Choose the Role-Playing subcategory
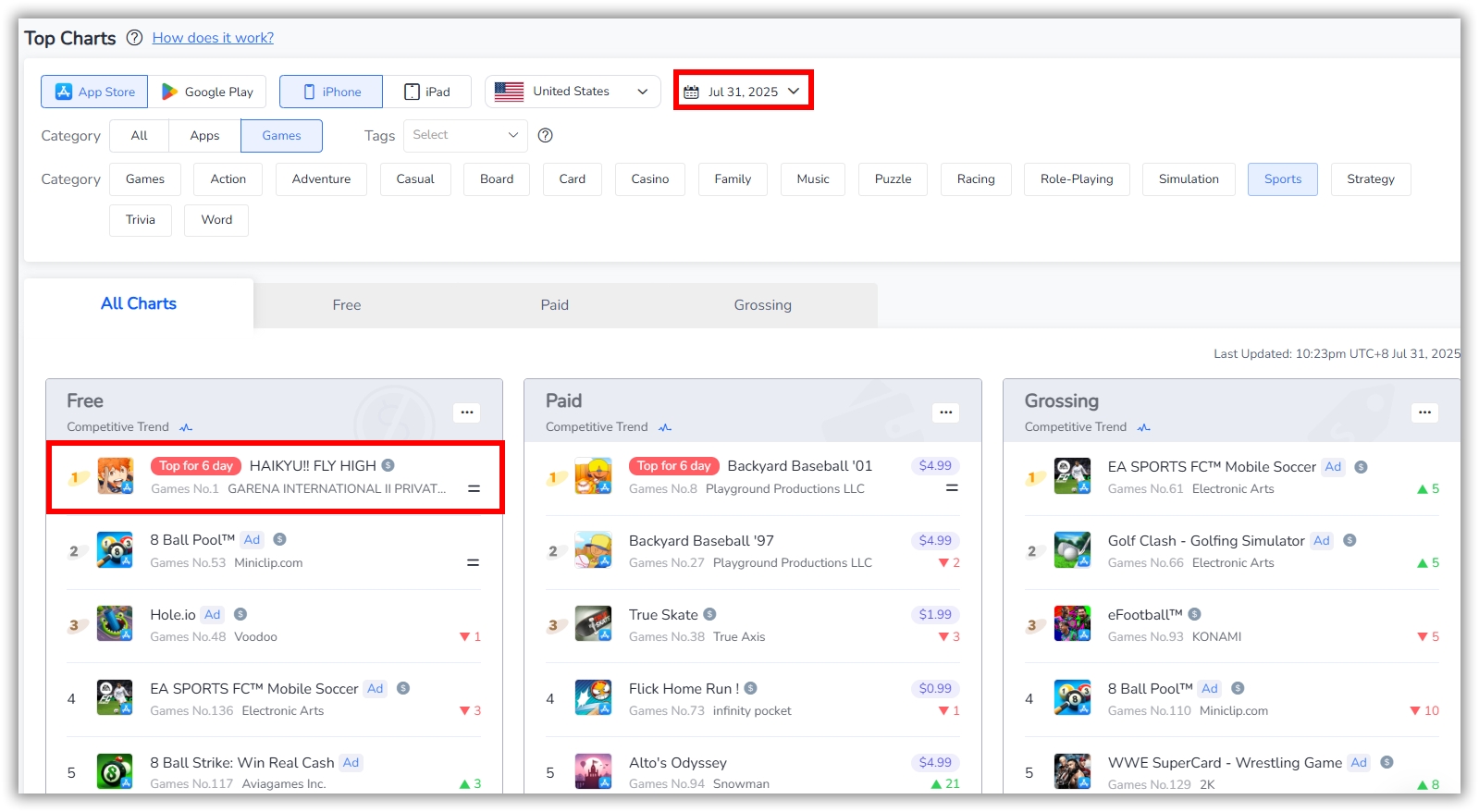 tap(1077, 179)
